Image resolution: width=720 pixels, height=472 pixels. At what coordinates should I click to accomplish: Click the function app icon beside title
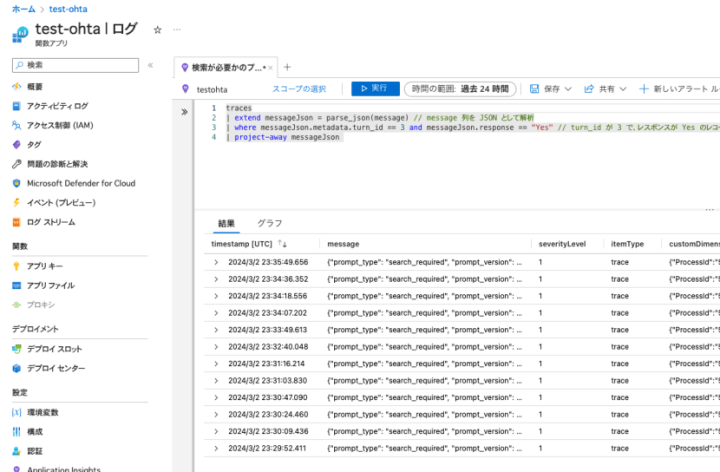tap(20, 34)
